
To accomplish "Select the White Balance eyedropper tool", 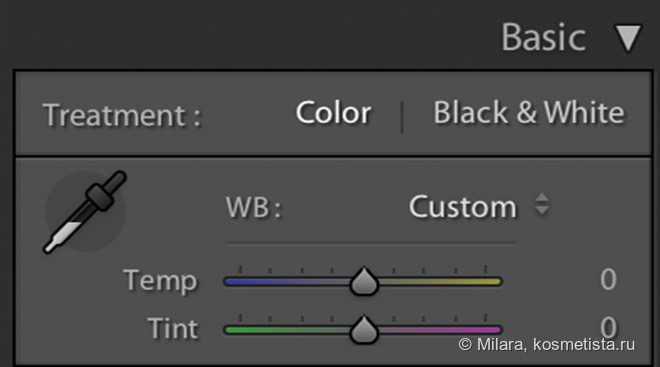I will (x=85, y=212).
